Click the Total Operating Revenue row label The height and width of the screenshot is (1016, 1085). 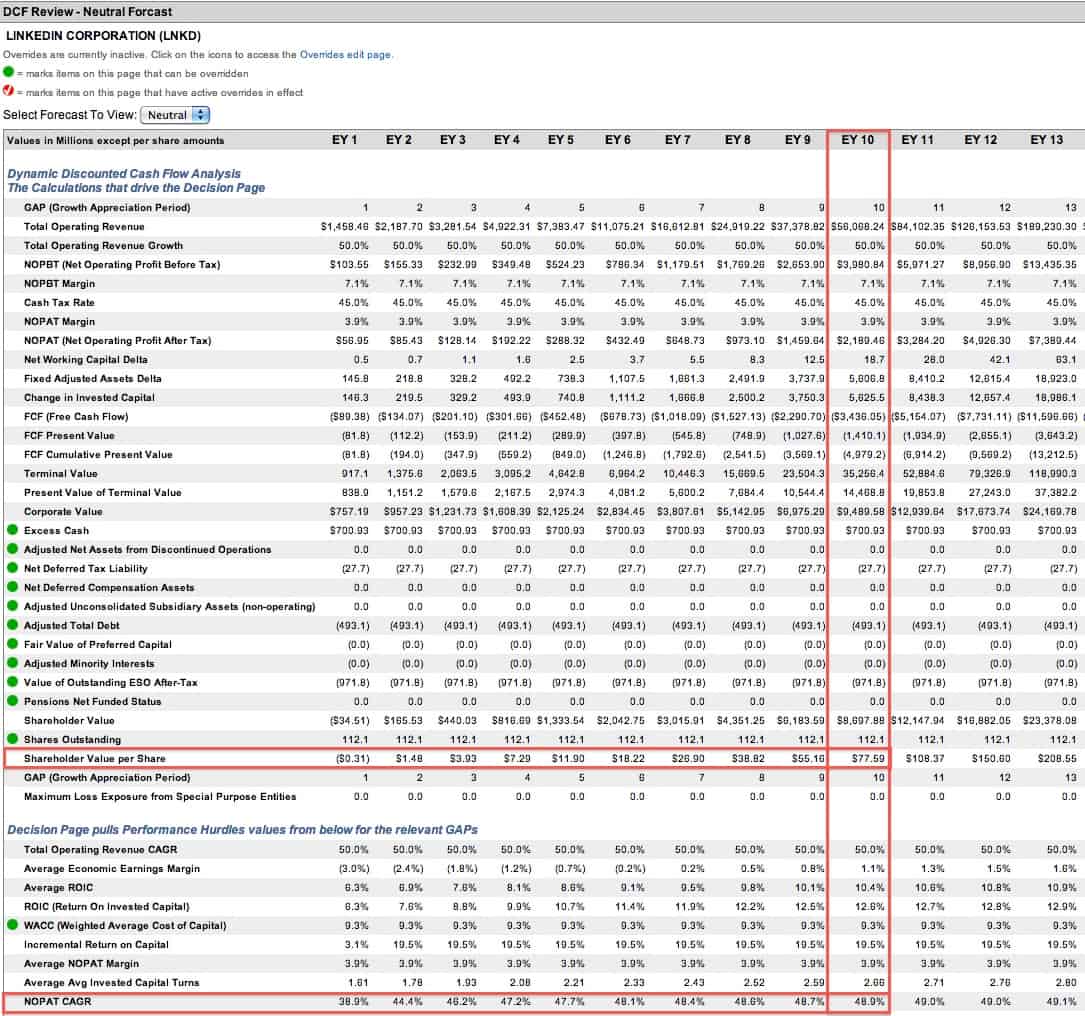tap(84, 226)
